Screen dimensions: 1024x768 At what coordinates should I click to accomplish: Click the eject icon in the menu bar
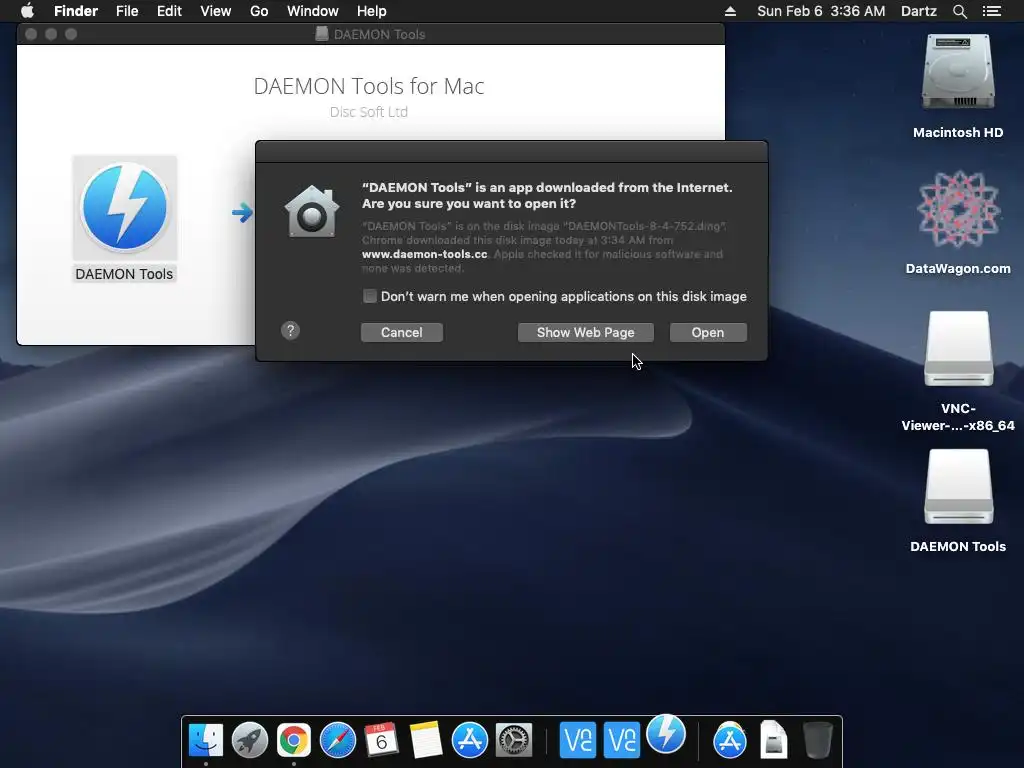pos(730,11)
